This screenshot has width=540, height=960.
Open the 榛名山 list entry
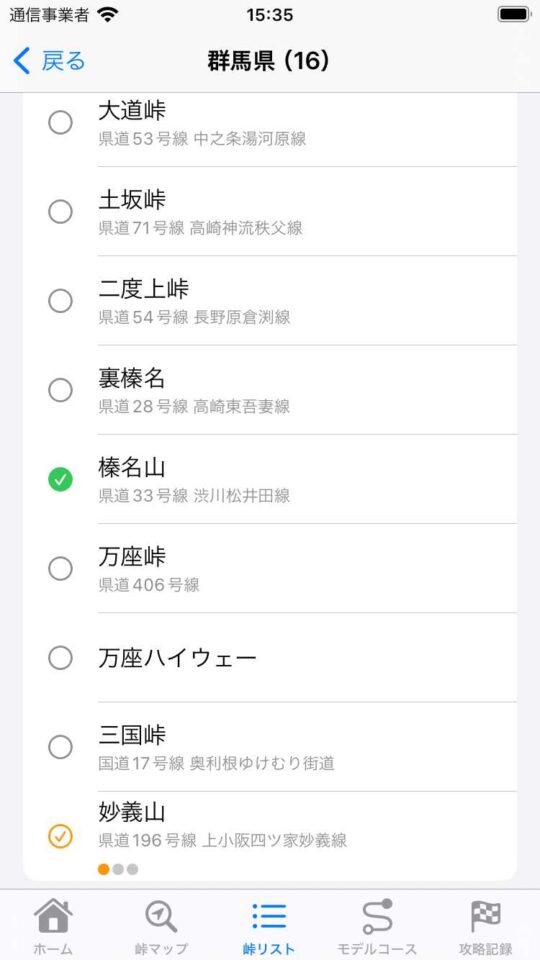pos(270,479)
